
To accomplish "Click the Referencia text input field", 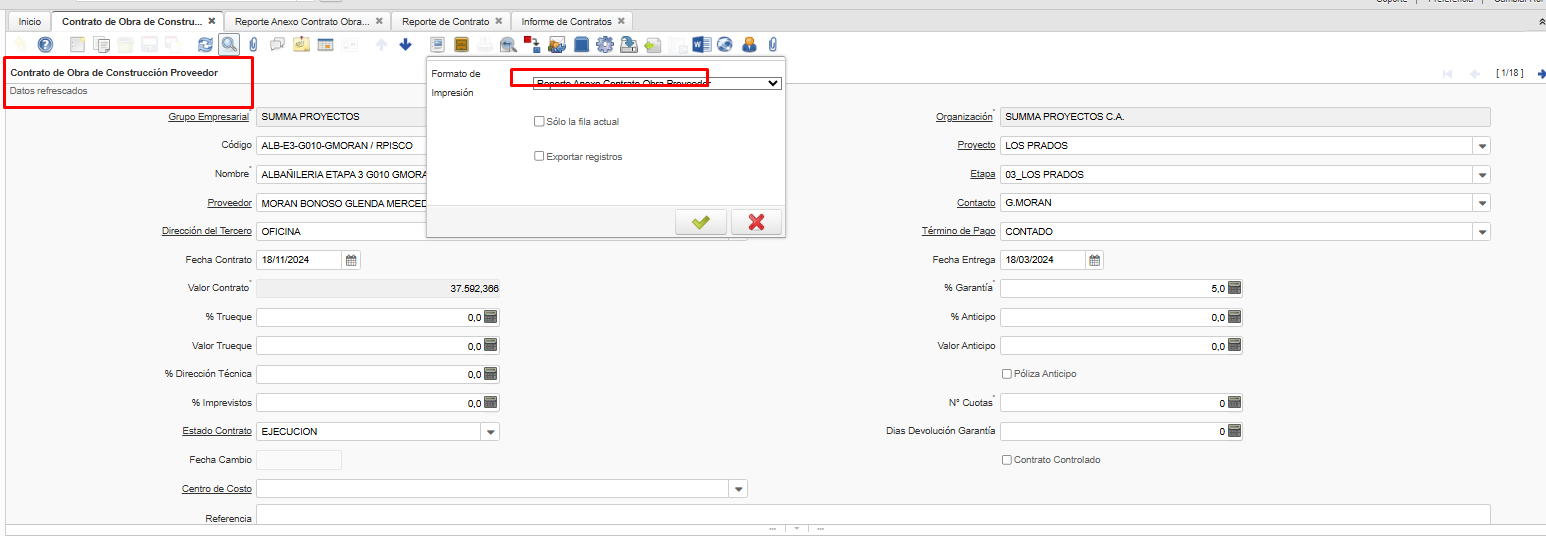I will 870,515.
